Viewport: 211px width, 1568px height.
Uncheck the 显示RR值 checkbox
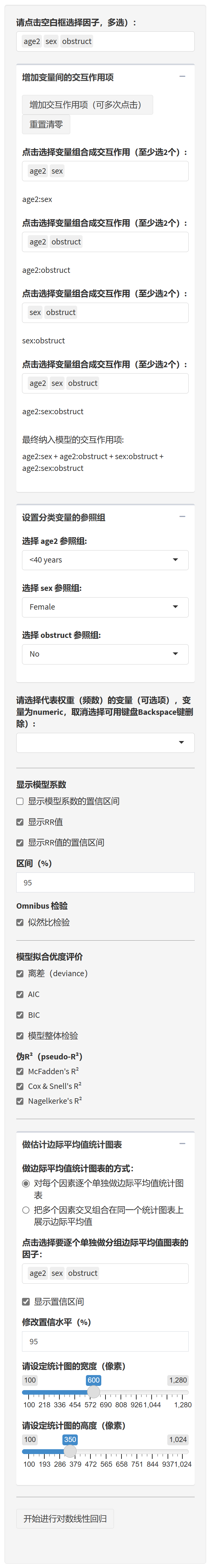(x=20, y=822)
